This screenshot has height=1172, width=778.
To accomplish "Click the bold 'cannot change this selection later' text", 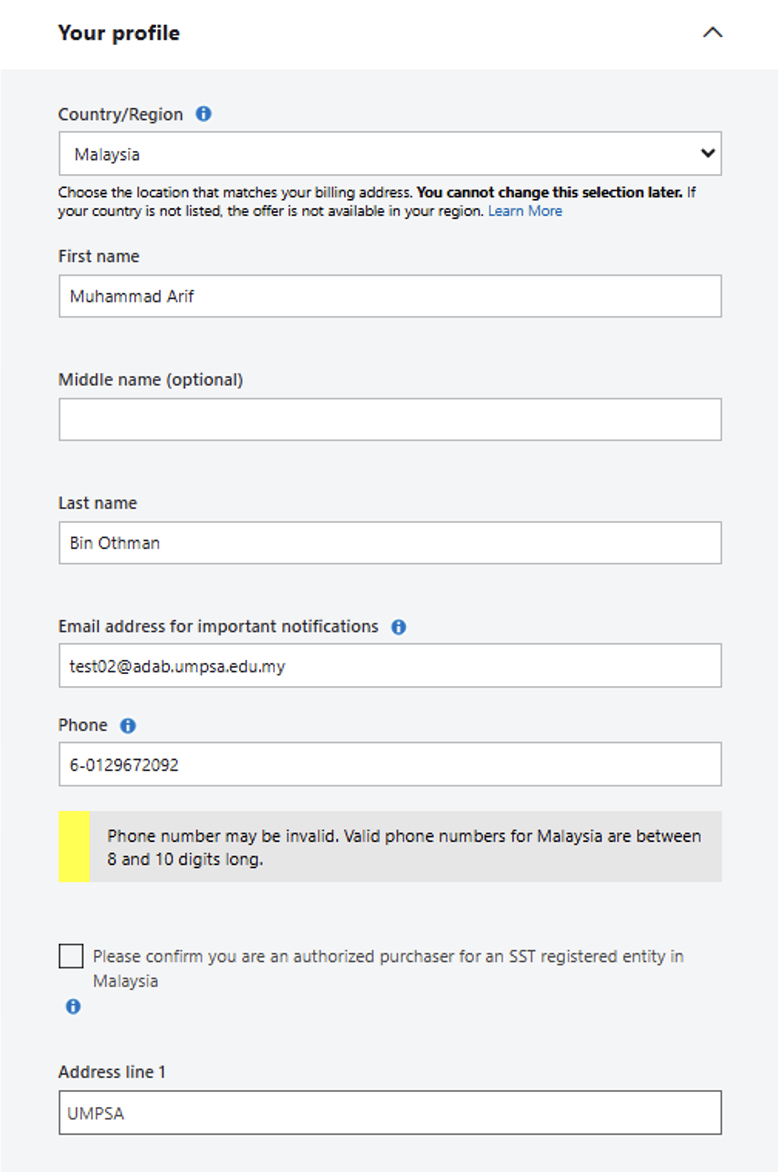I will point(549,192).
